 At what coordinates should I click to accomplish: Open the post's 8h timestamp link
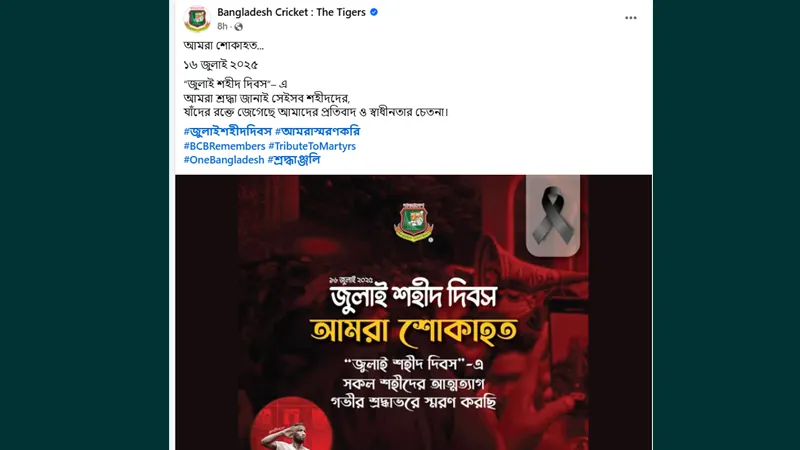(222, 27)
